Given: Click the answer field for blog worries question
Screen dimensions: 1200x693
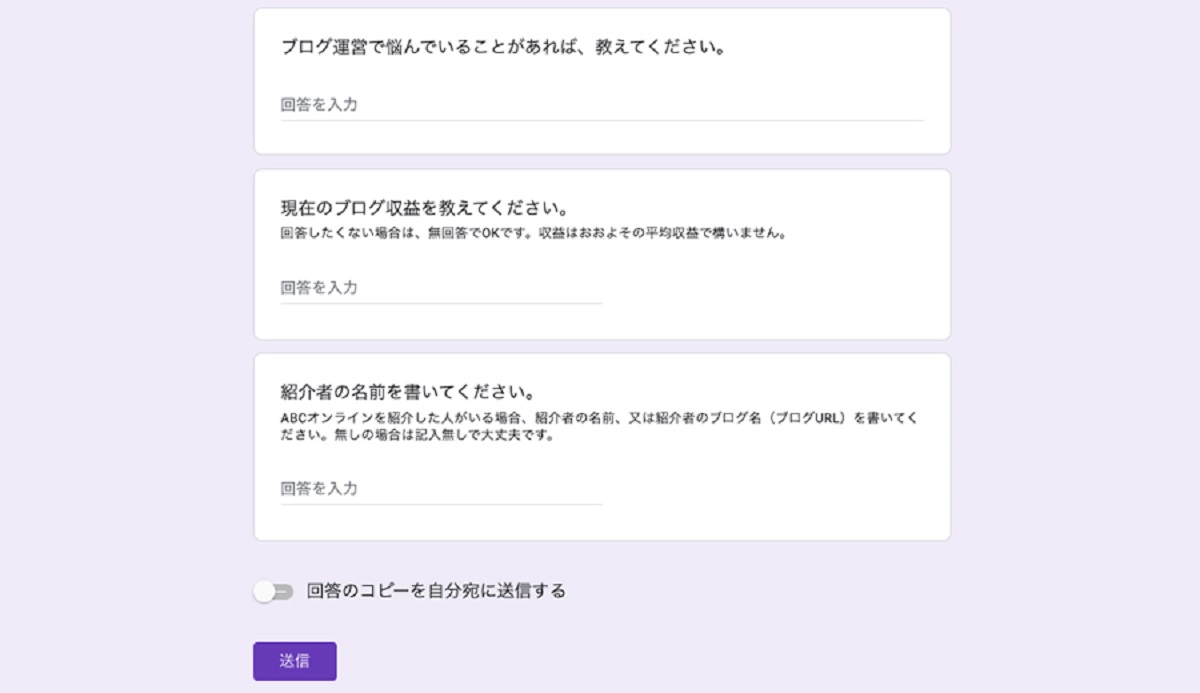Looking at the screenshot, I should pyautogui.click(x=601, y=104).
